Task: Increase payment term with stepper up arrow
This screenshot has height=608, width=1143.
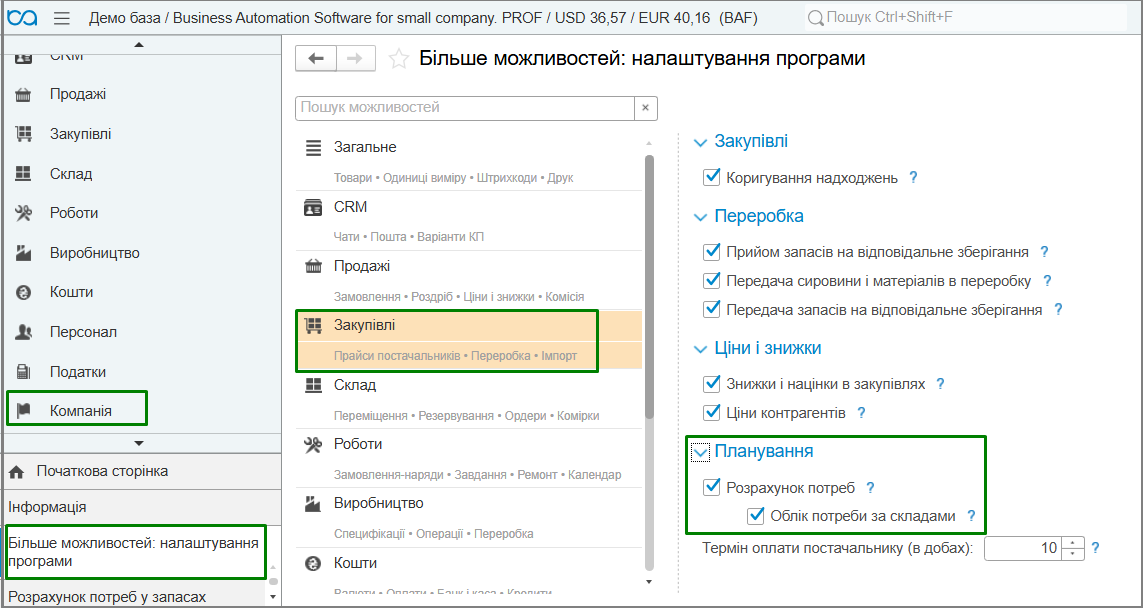Action: point(1072,542)
